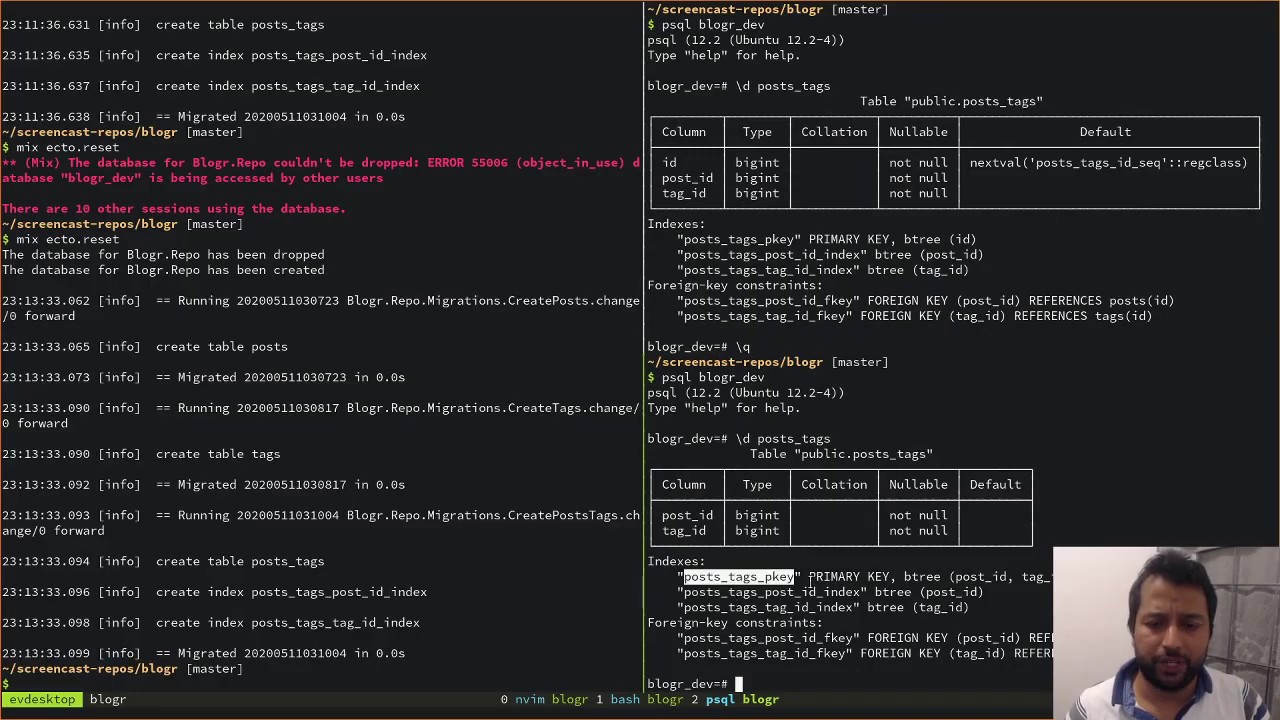Click the nextval default value cell

click(1108, 163)
